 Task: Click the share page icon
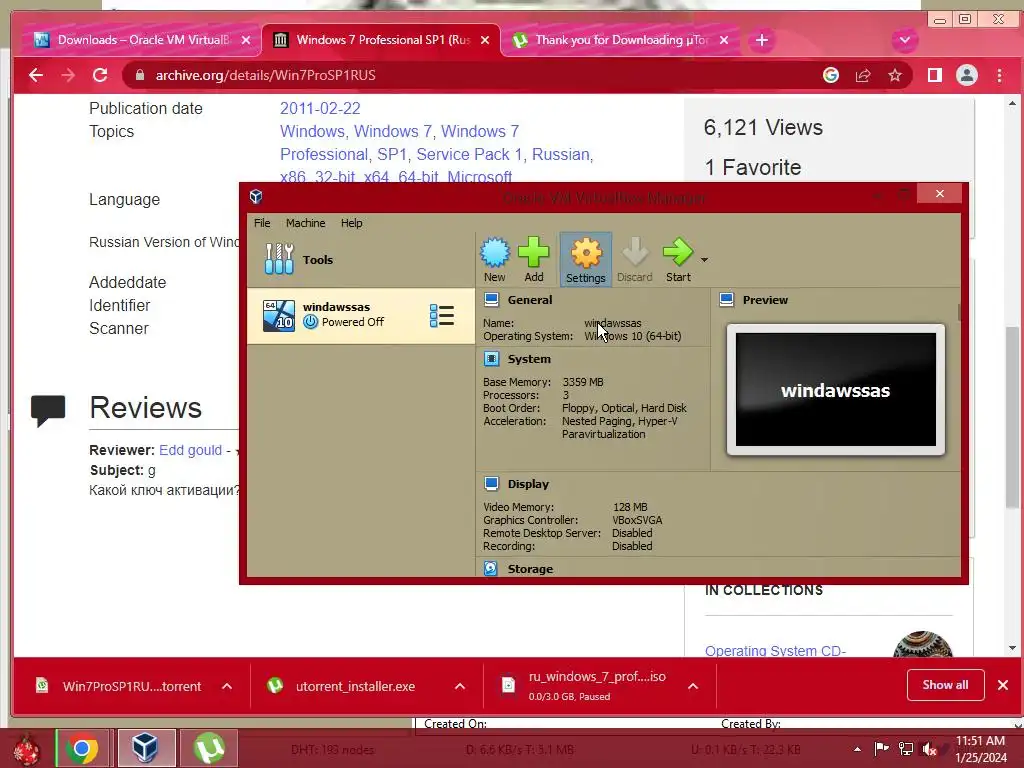[x=863, y=75]
